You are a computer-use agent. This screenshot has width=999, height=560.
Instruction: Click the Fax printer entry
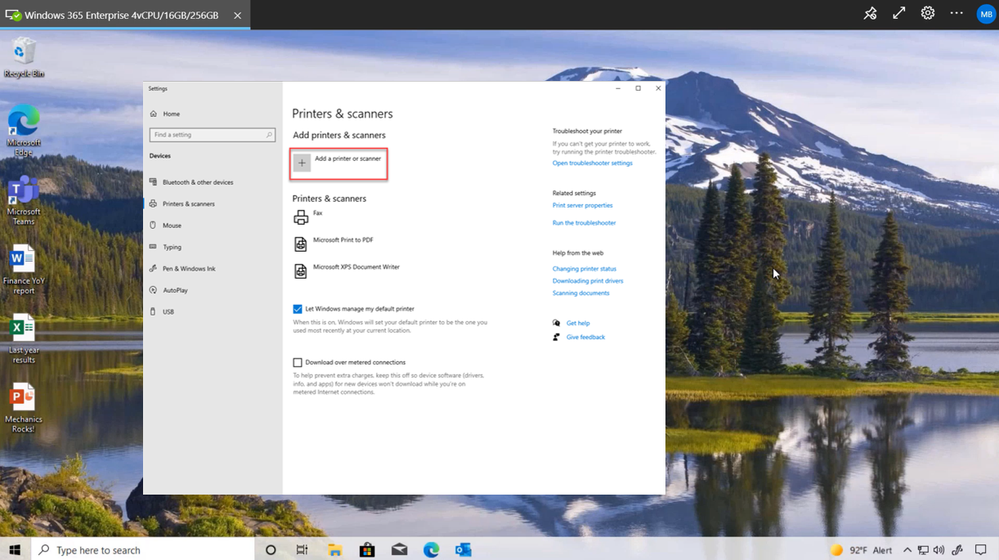click(x=308, y=217)
